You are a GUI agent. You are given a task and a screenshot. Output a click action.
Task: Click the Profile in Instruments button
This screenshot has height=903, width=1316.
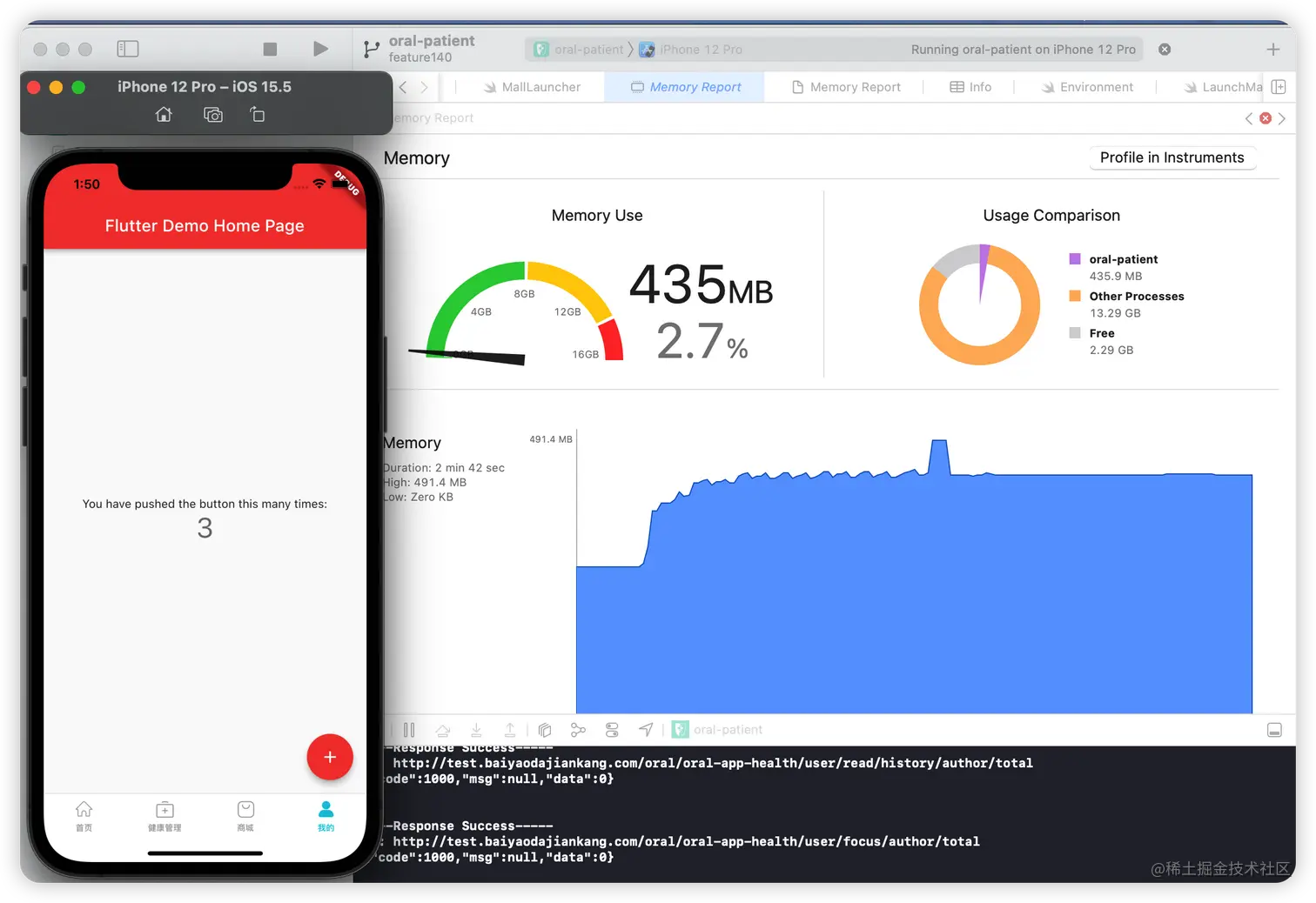point(1172,157)
